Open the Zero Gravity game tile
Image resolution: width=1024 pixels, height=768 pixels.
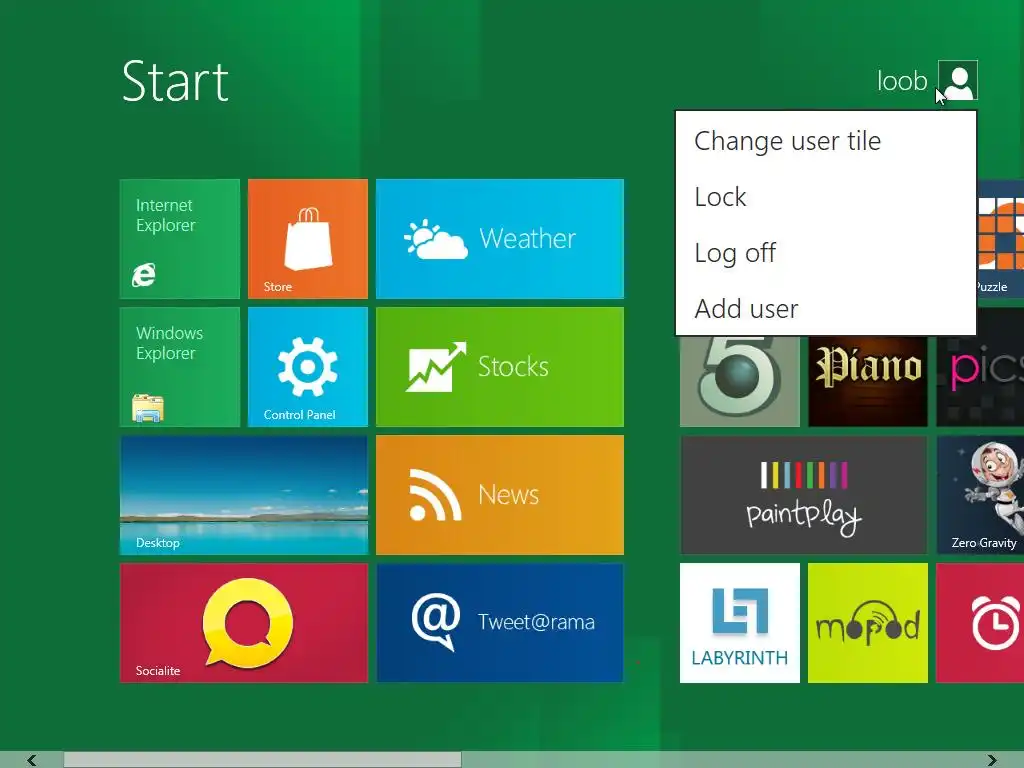980,495
